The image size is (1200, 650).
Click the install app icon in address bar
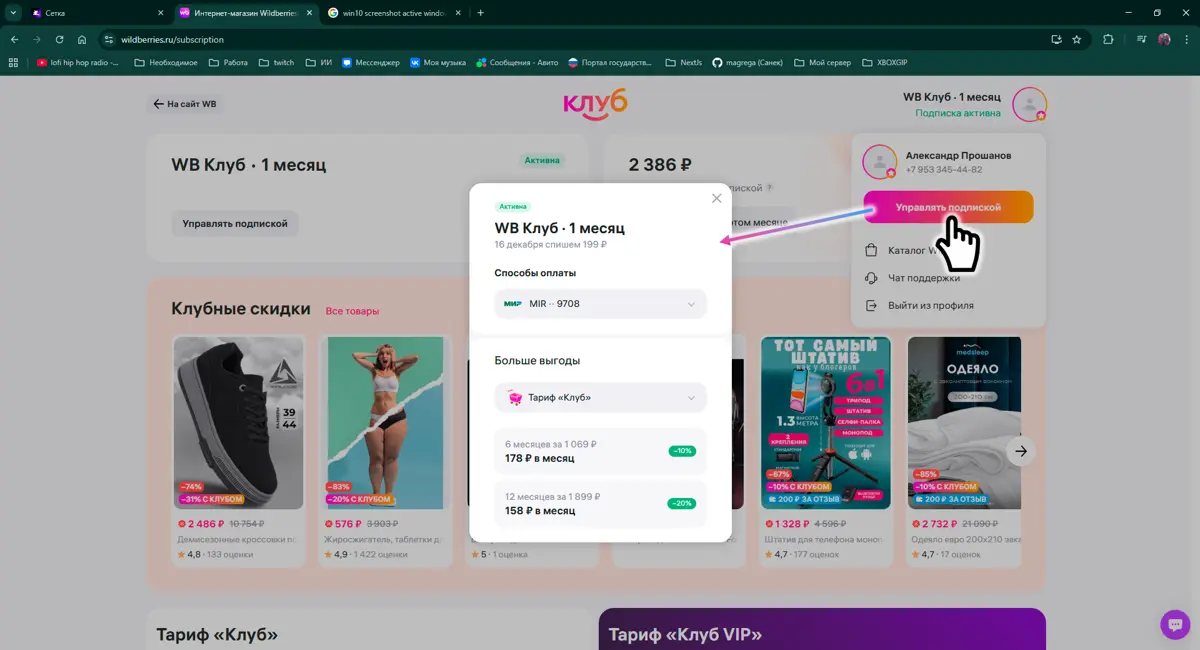(1056, 39)
